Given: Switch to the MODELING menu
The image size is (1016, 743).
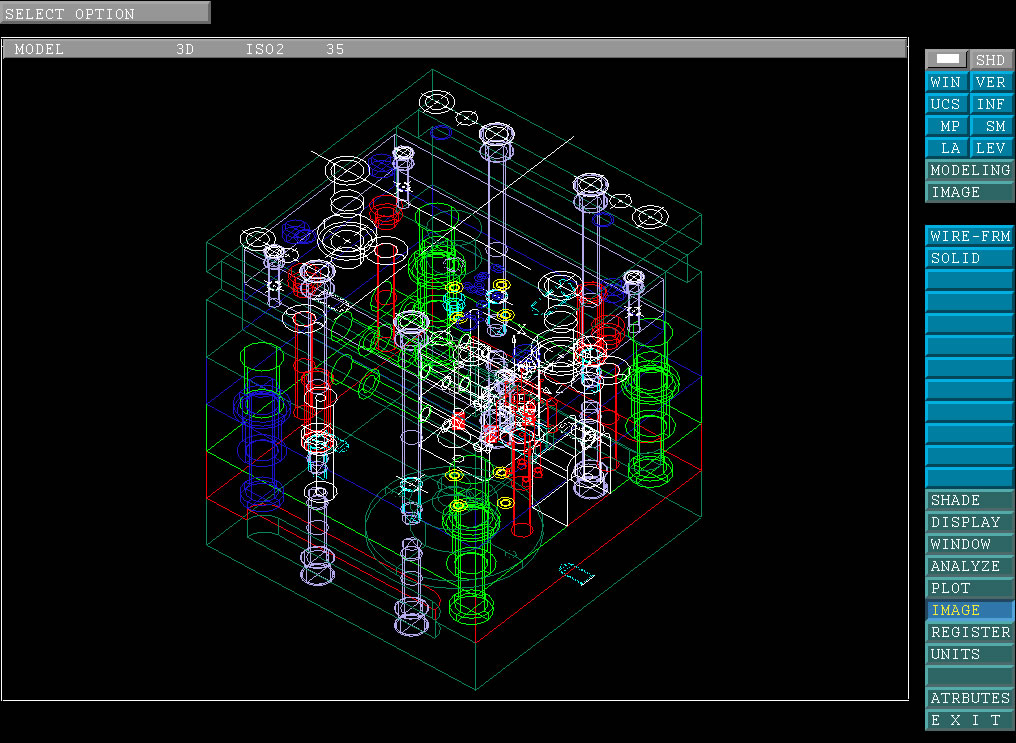Looking at the screenshot, I should [x=969, y=170].
